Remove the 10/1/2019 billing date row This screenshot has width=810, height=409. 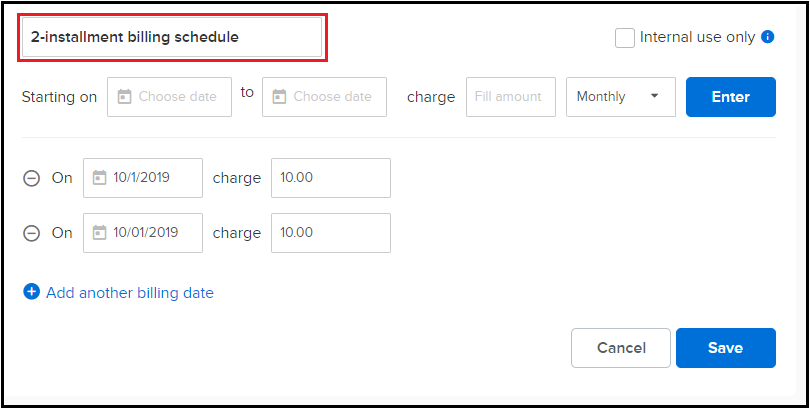(x=32, y=179)
